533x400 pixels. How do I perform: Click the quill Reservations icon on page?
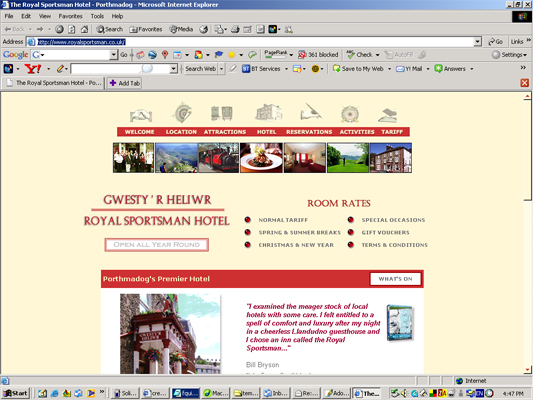[311, 112]
